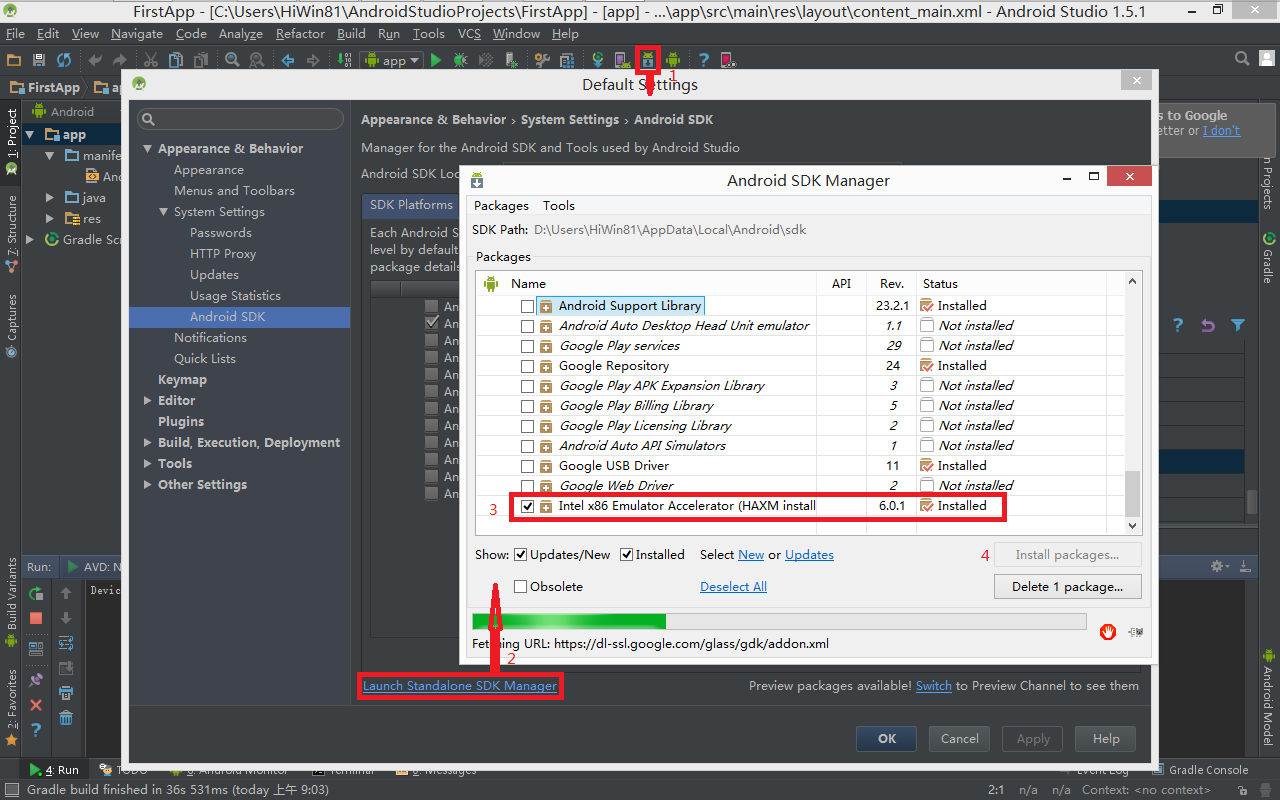Click the blue filter funnel icon
The image size is (1280, 800).
coord(1238,326)
